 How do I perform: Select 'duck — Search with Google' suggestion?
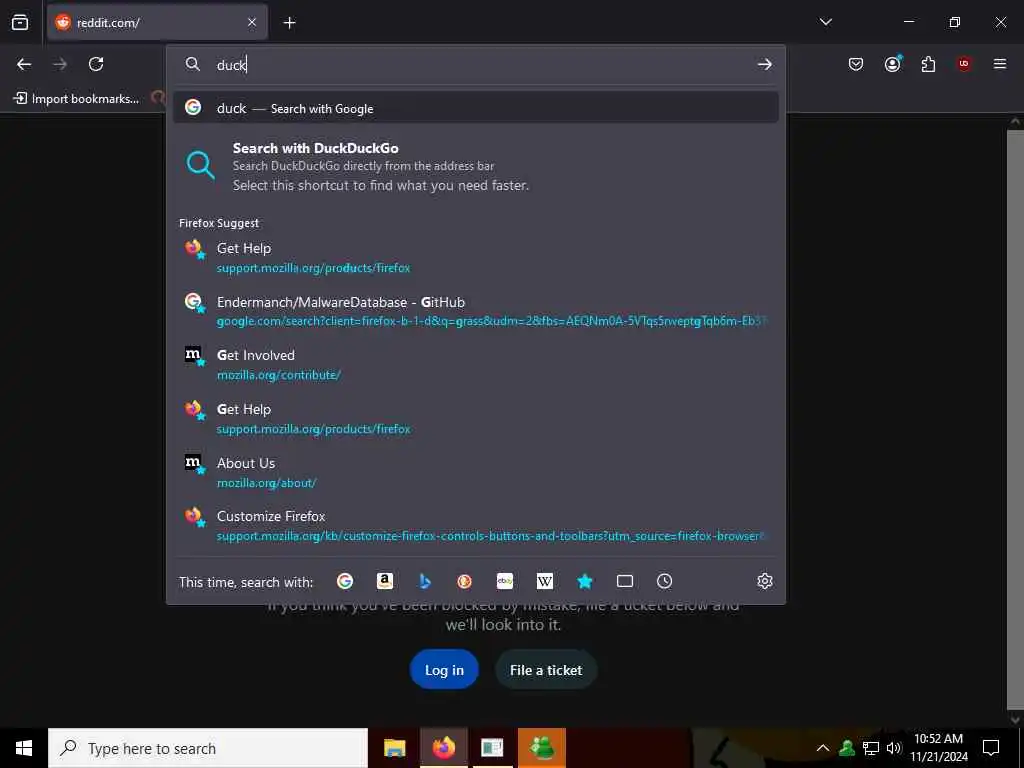[x=476, y=108]
